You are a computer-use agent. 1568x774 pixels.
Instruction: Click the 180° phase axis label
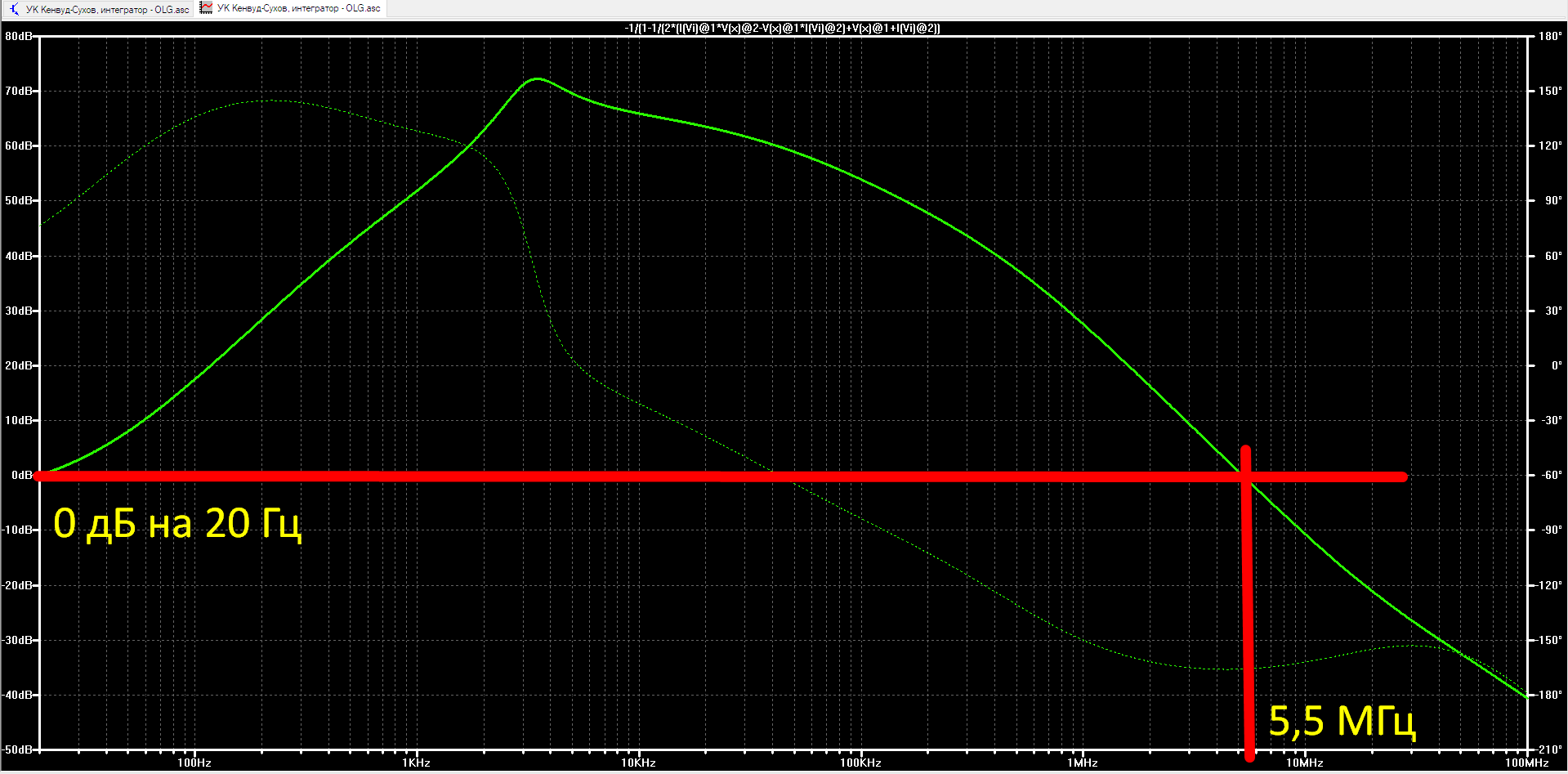click(x=1550, y=36)
